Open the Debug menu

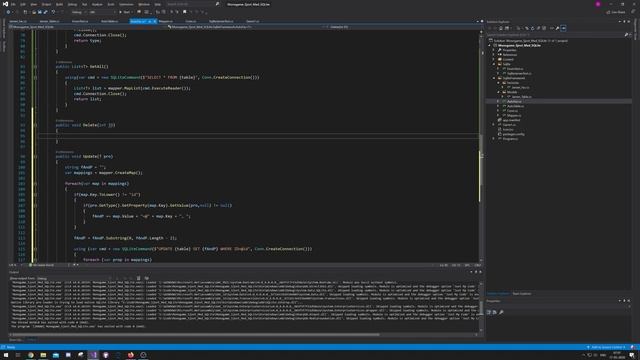pos(72,4)
